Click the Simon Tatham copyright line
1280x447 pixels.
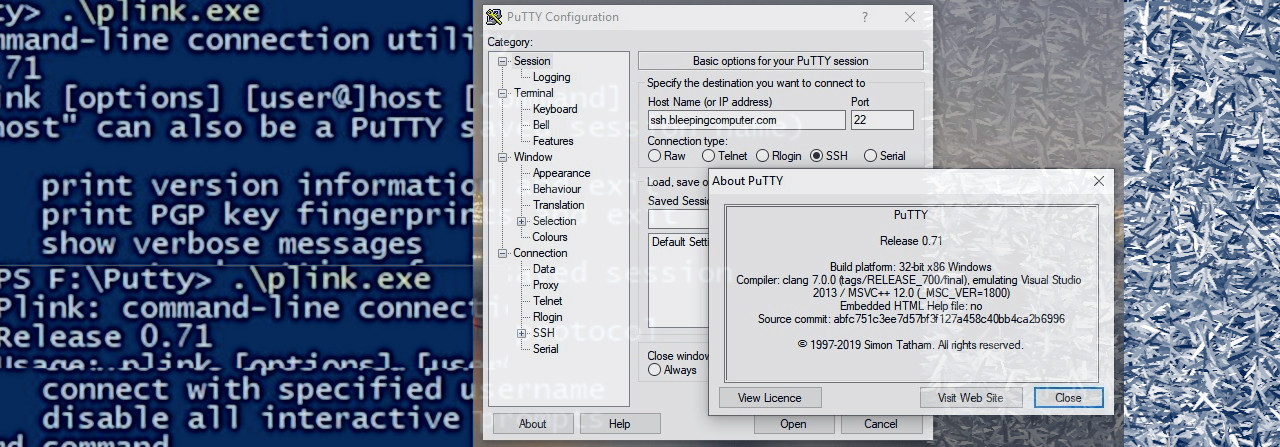(911, 345)
